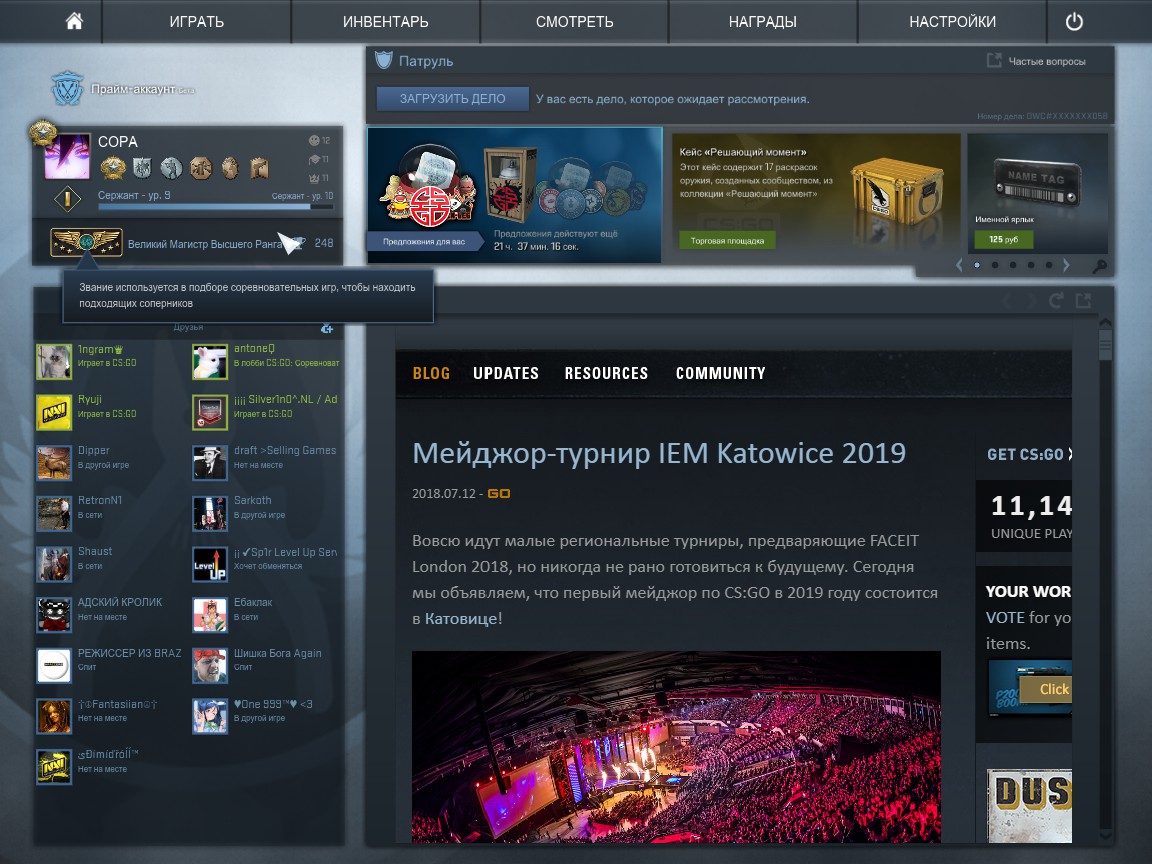Select friend RetronN1 in list
Screen dimensions: 1152x864
click(110, 514)
